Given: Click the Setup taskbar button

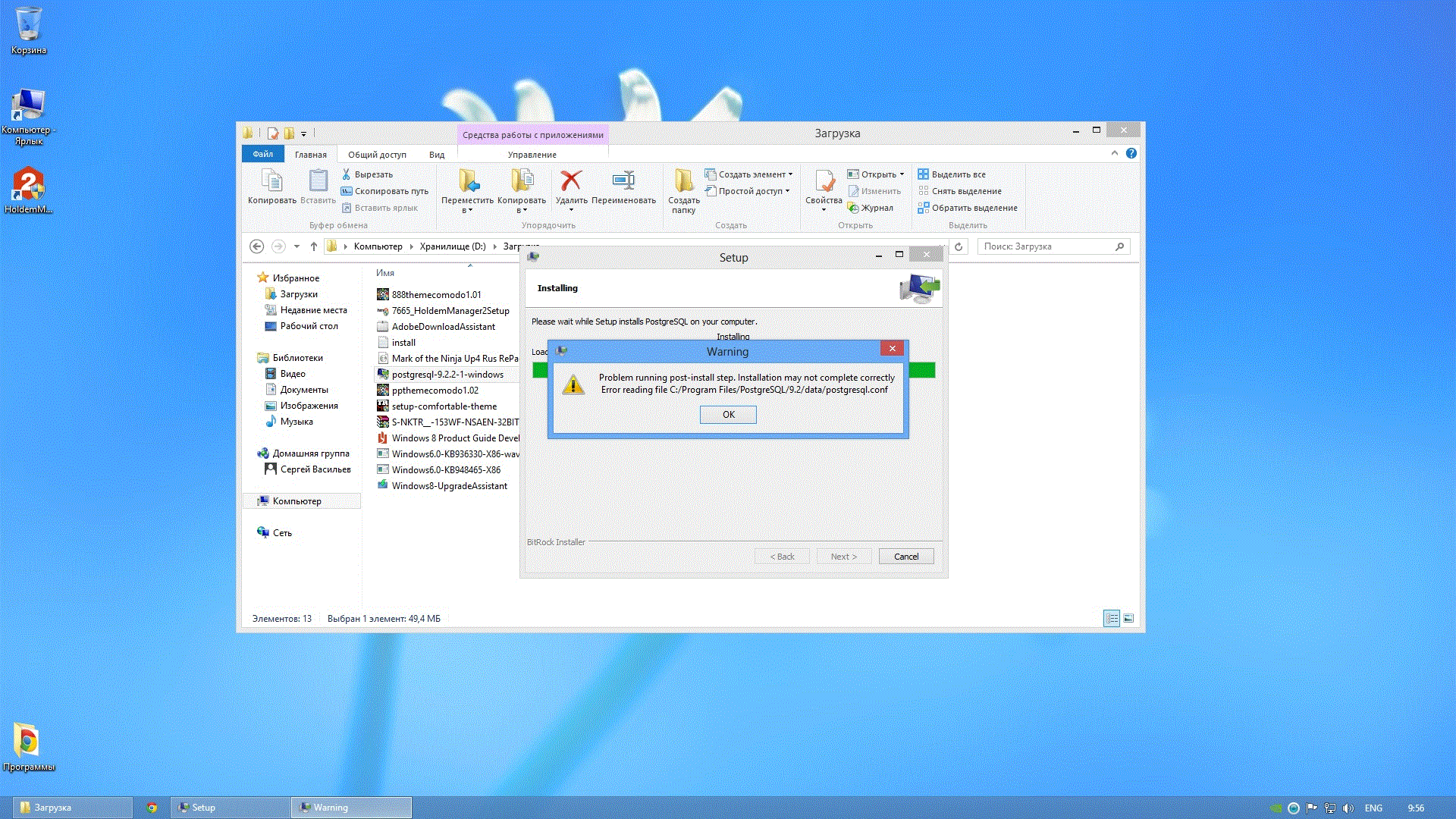Looking at the screenshot, I should tap(231, 808).
